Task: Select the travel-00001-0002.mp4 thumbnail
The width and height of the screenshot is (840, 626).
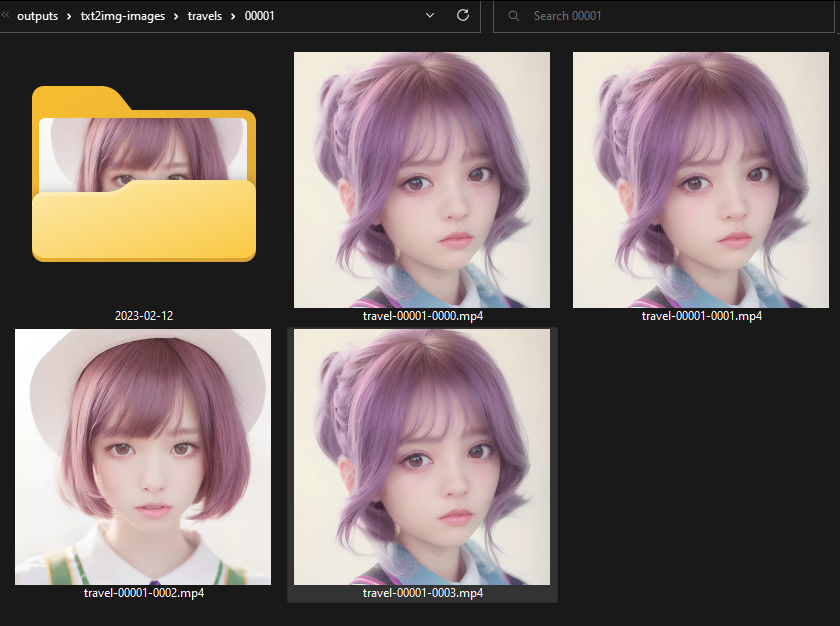Action: [143, 457]
